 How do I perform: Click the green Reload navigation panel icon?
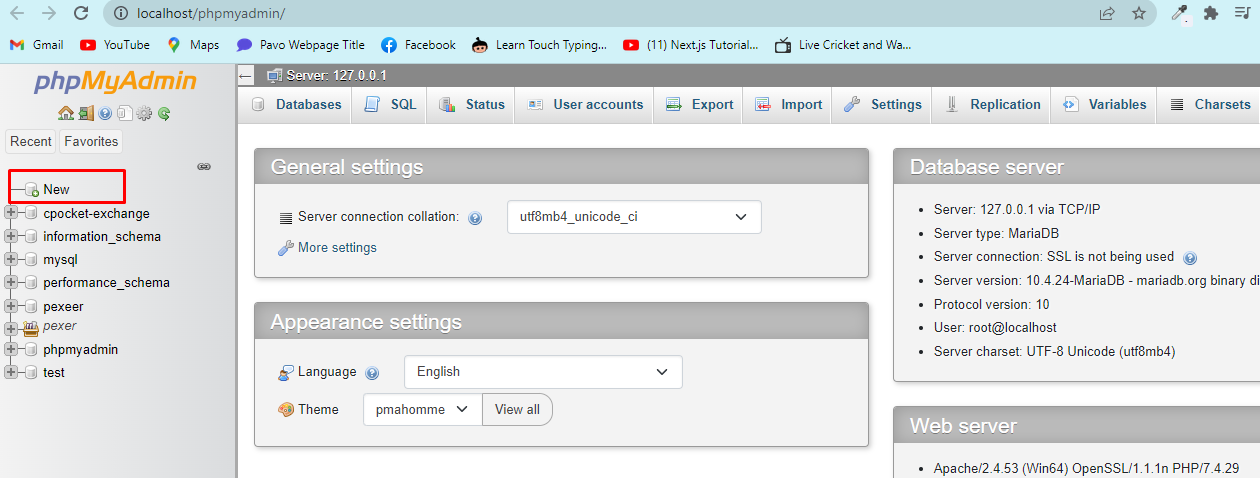coord(164,113)
